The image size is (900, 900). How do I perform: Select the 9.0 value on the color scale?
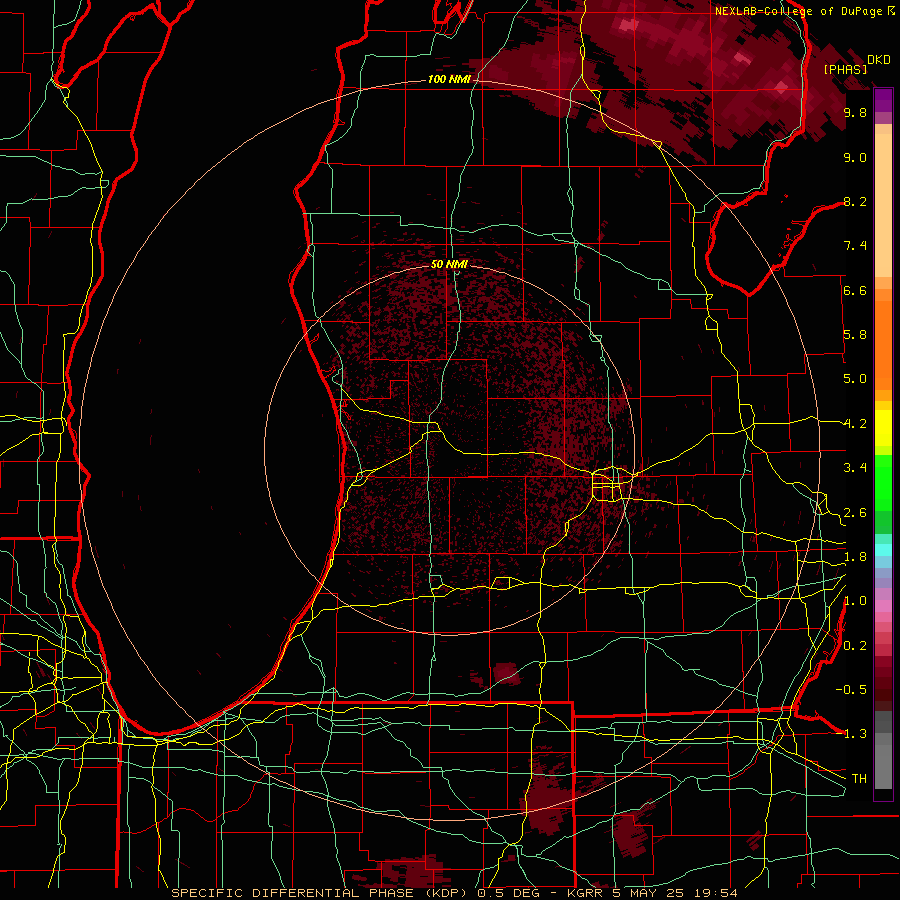[855, 157]
